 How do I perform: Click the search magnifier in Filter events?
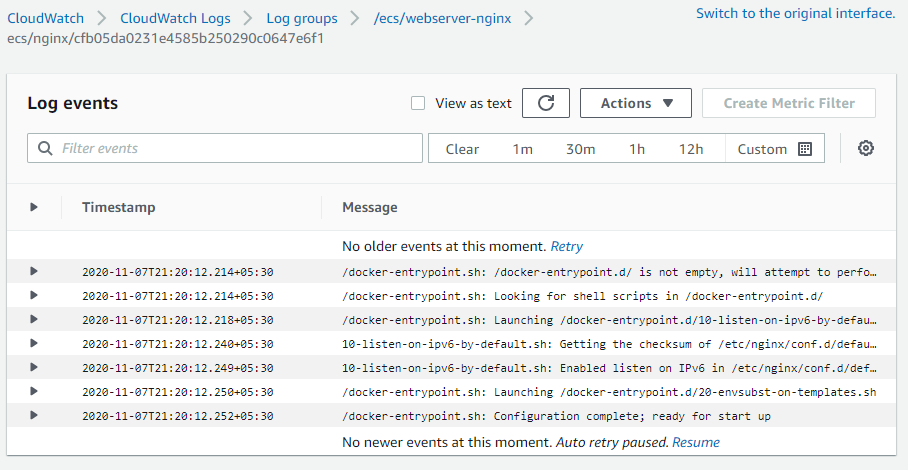[x=45, y=148]
